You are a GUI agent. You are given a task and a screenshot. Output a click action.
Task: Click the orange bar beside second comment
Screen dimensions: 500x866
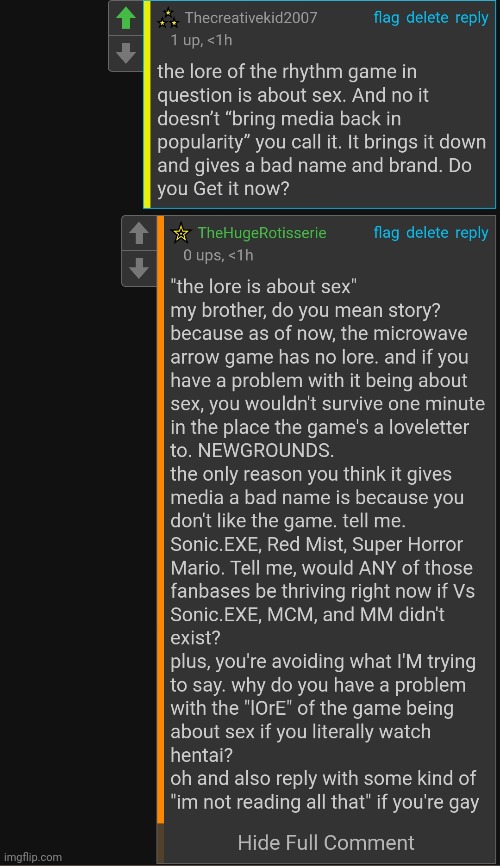160,519
